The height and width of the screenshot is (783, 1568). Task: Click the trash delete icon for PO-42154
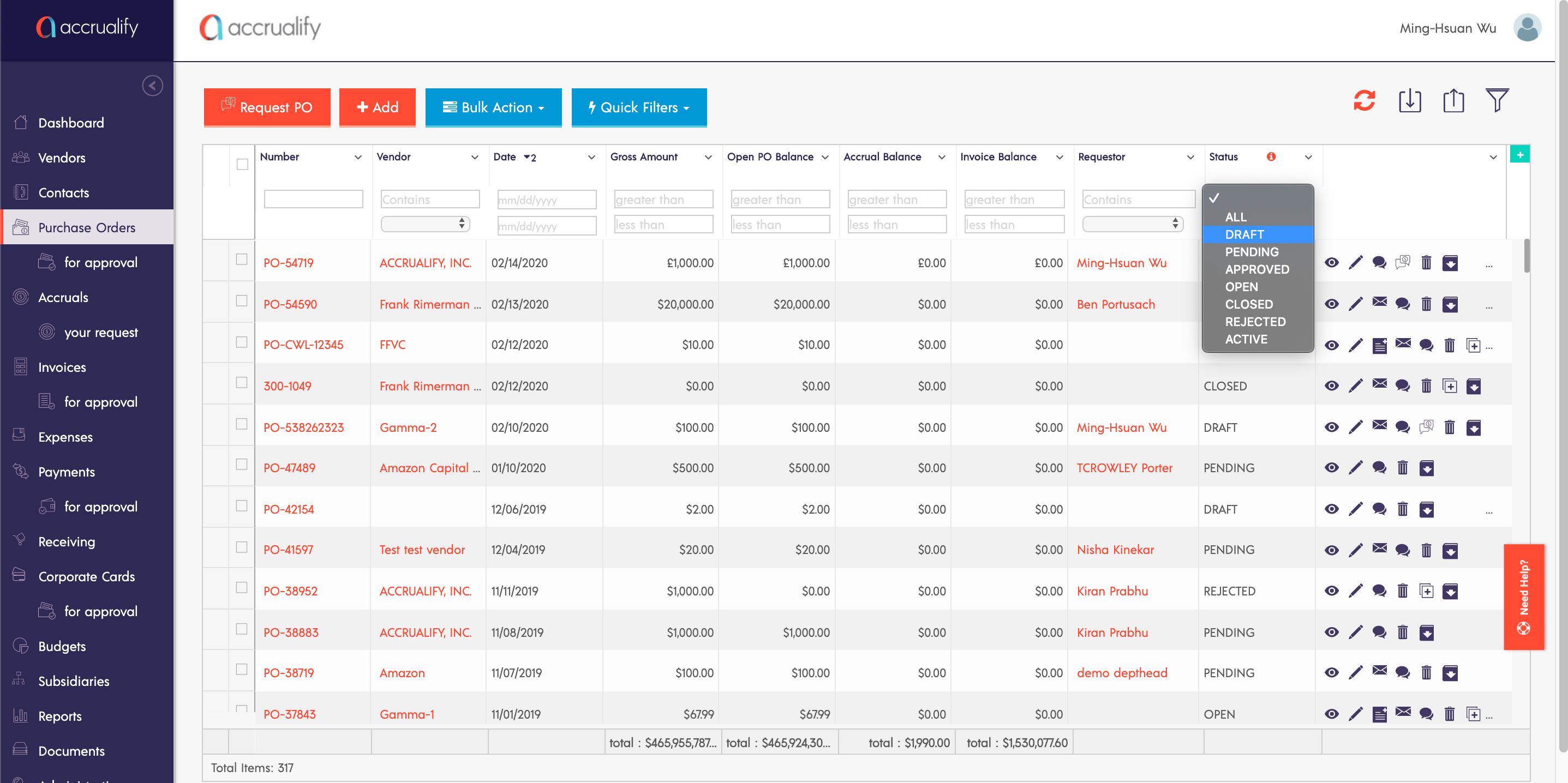pyautogui.click(x=1403, y=509)
